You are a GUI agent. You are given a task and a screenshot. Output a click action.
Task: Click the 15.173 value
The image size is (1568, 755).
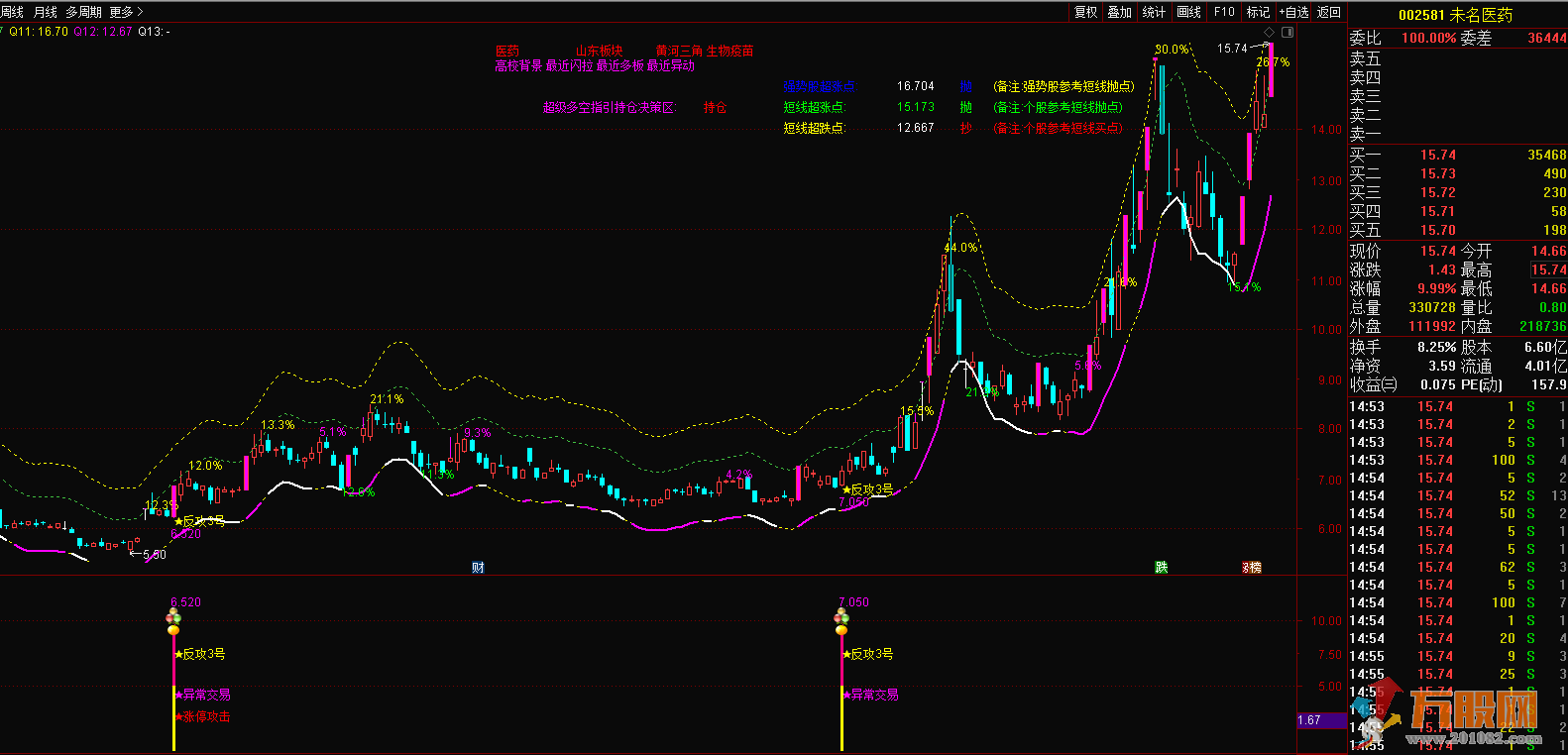(x=916, y=107)
